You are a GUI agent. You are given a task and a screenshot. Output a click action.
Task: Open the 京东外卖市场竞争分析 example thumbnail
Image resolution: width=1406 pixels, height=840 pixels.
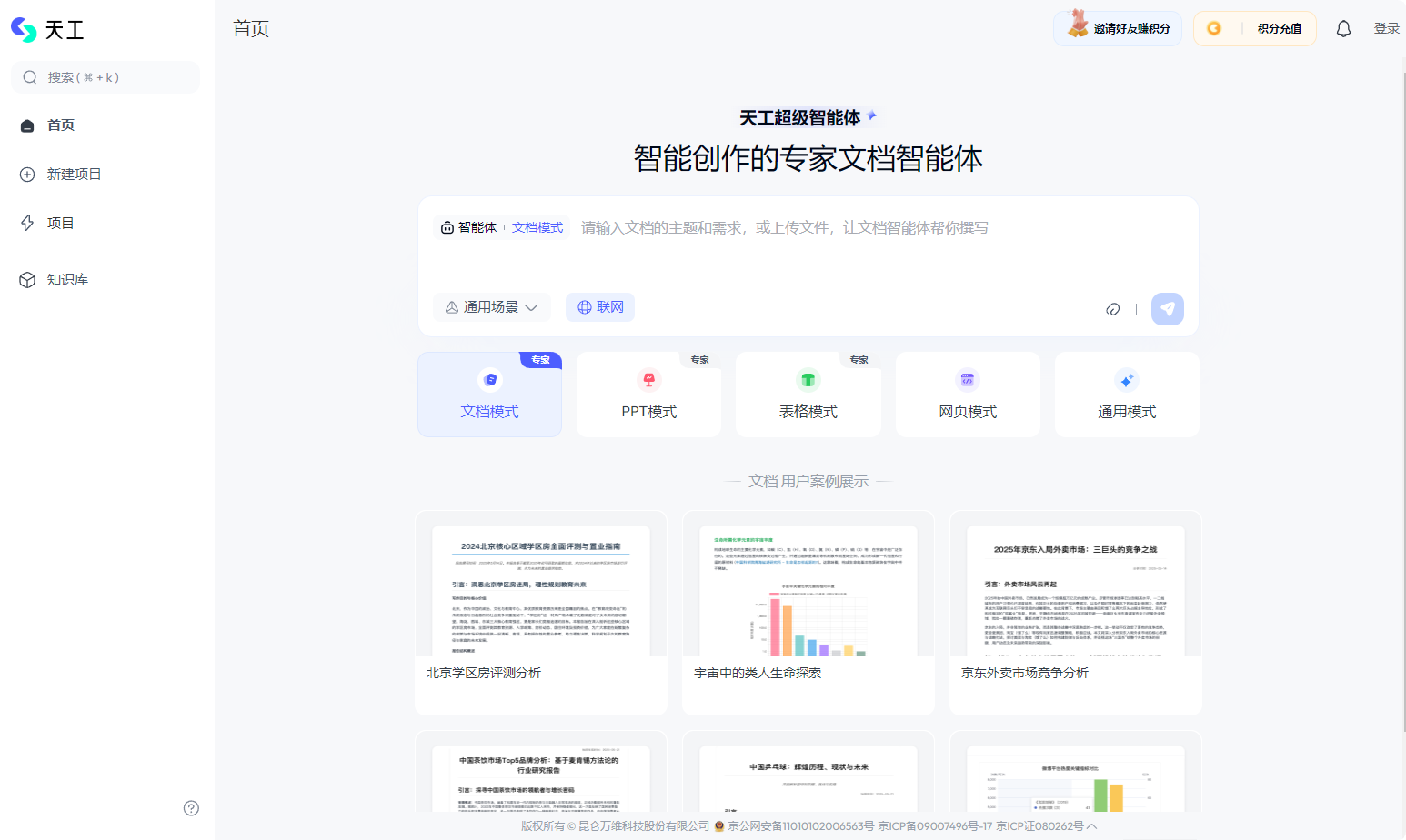coord(1076,589)
